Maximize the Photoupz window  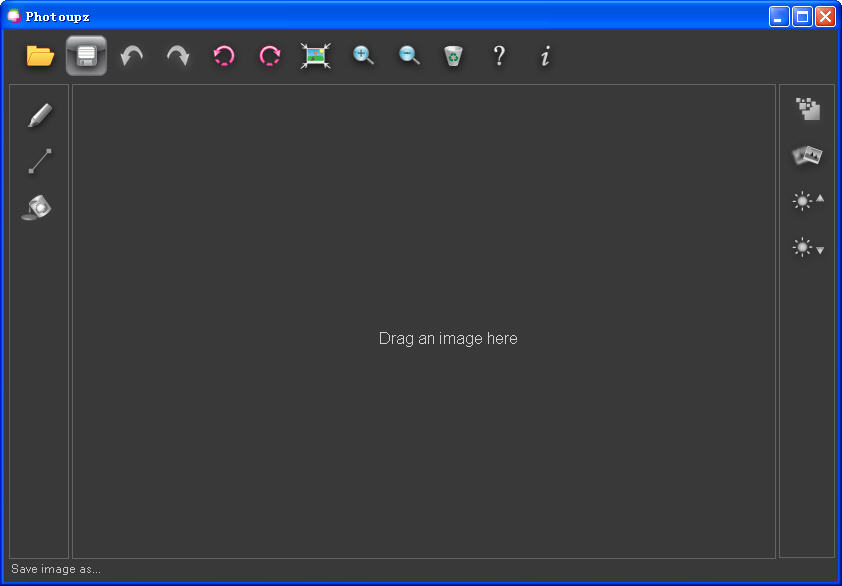tap(802, 17)
